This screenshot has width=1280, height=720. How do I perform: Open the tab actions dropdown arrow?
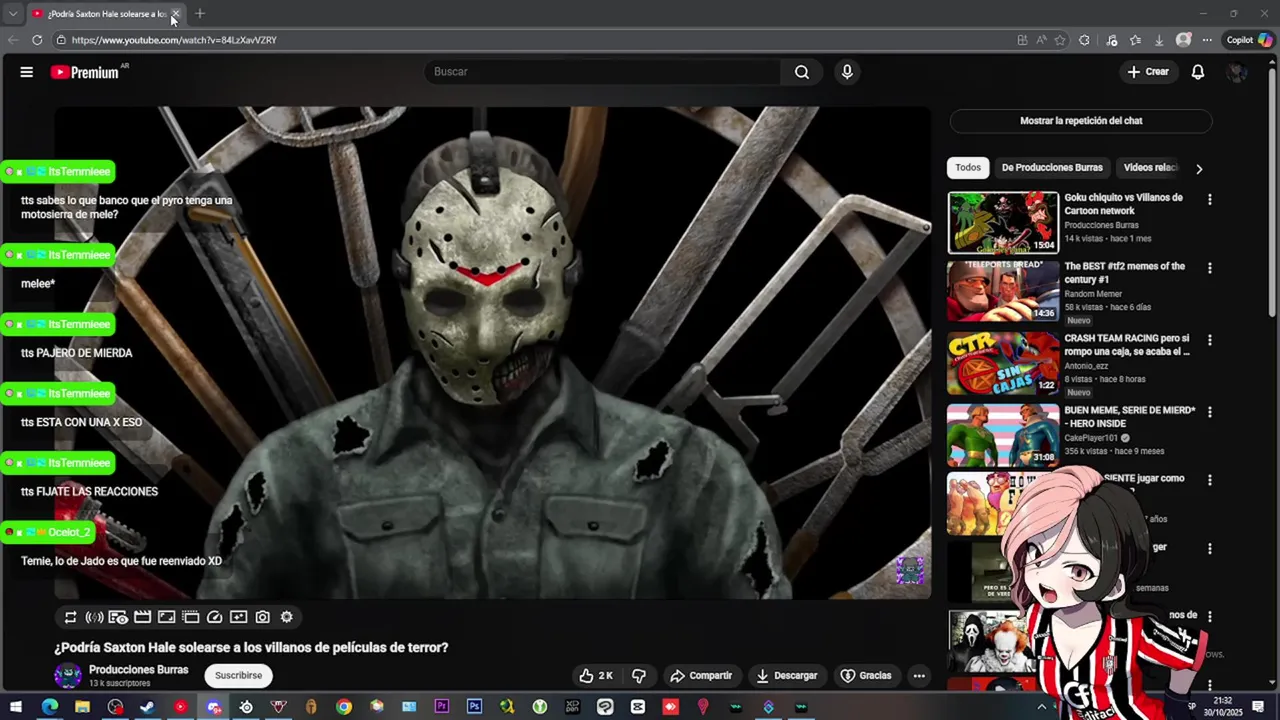click(x=12, y=14)
